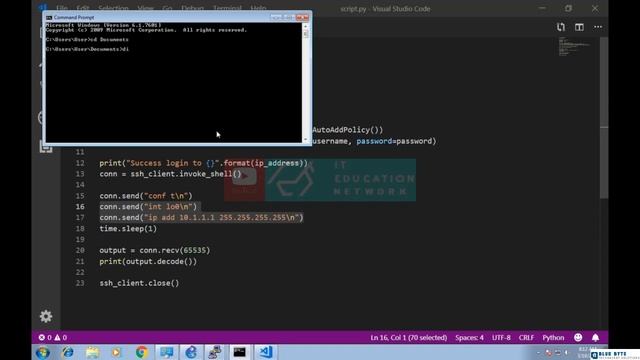Open the Terminal menu in VS Code
The width and height of the screenshot is (640, 360).
[x=227, y=8]
